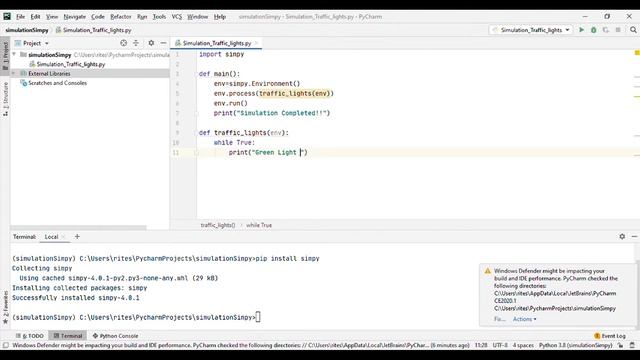Viewport: 640px width, 360px height.
Task: Click the warning icon in notification
Action: click(487, 271)
